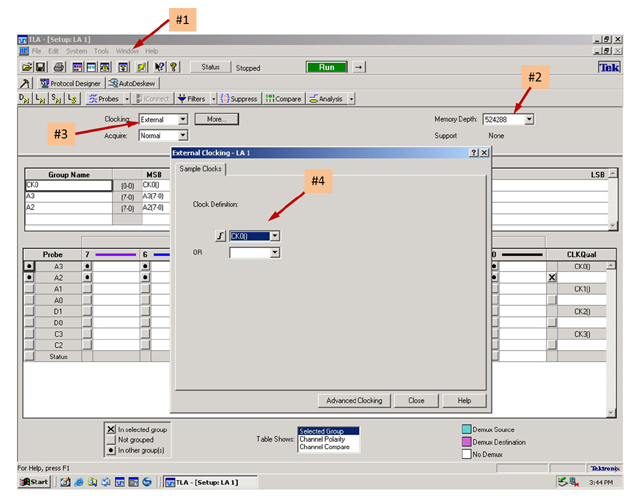Toggle the D1 probe checkbox
Image resolution: width=640 pixels, height=501 pixels.
coord(28,311)
